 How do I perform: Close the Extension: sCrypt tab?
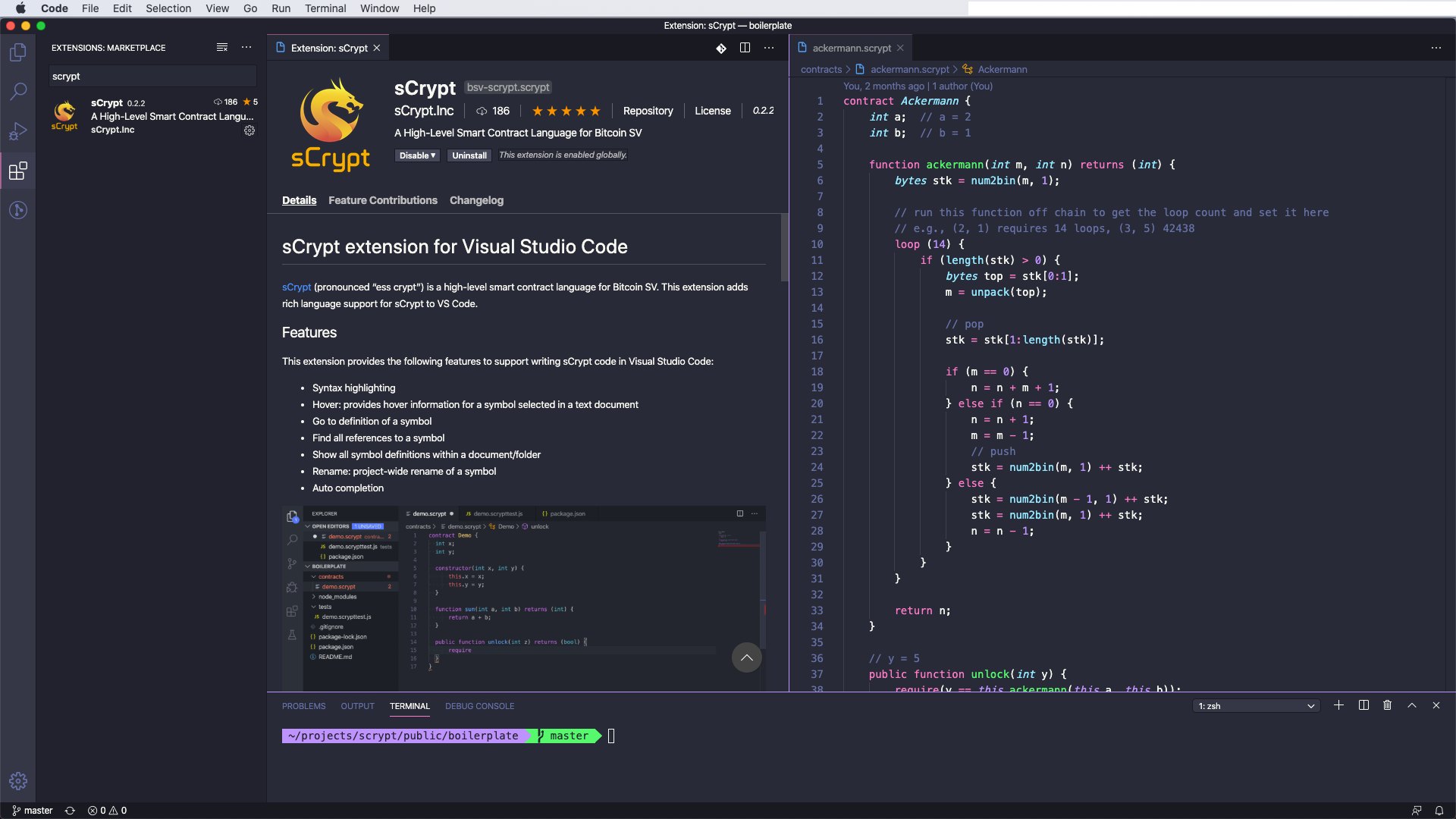click(377, 48)
